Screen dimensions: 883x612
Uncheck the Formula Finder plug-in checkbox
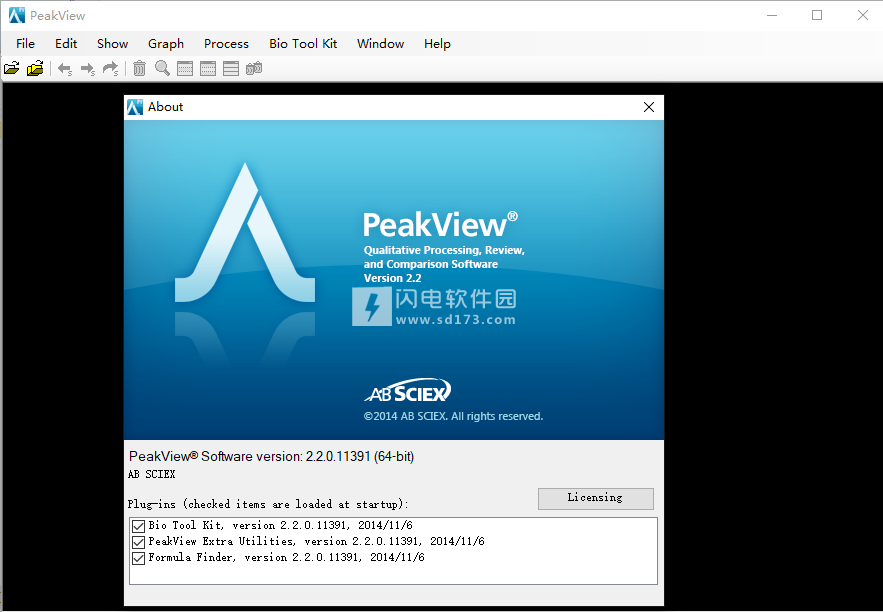(x=138, y=558)
